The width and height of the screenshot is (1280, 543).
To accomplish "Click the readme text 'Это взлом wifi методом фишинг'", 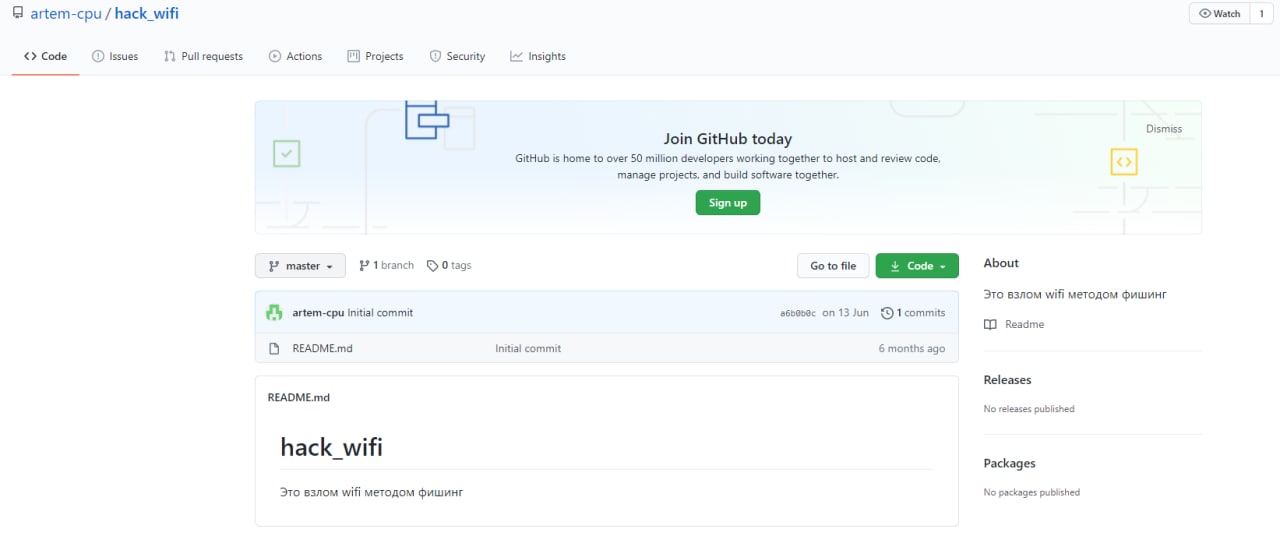I will pos(372,492).
